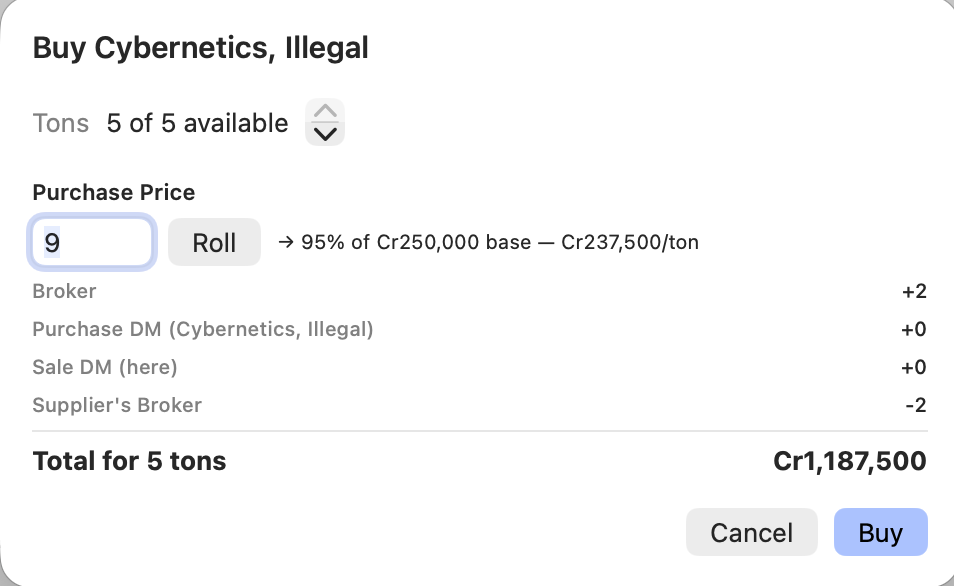The width and height of the screenshot is (954, 586).
Task: Click the Broker modifier row label
Action: (x=64, y=291)
